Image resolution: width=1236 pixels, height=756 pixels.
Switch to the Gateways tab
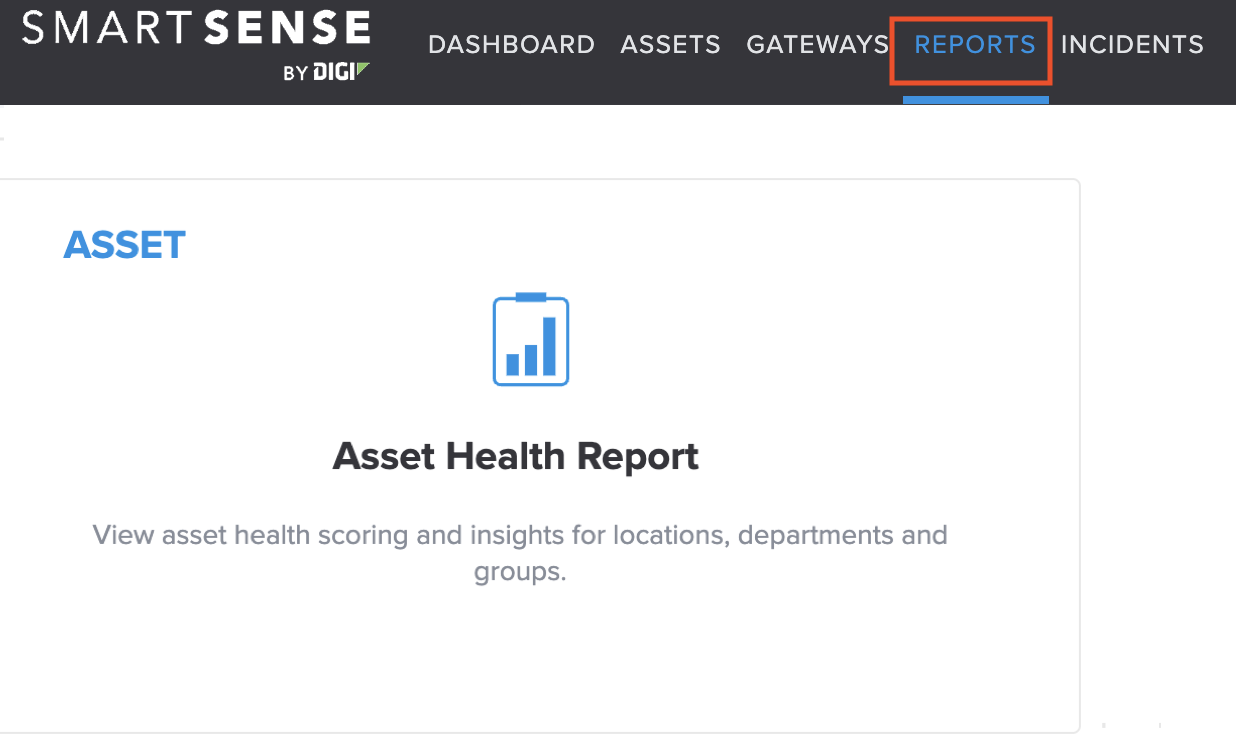(817, 45)
